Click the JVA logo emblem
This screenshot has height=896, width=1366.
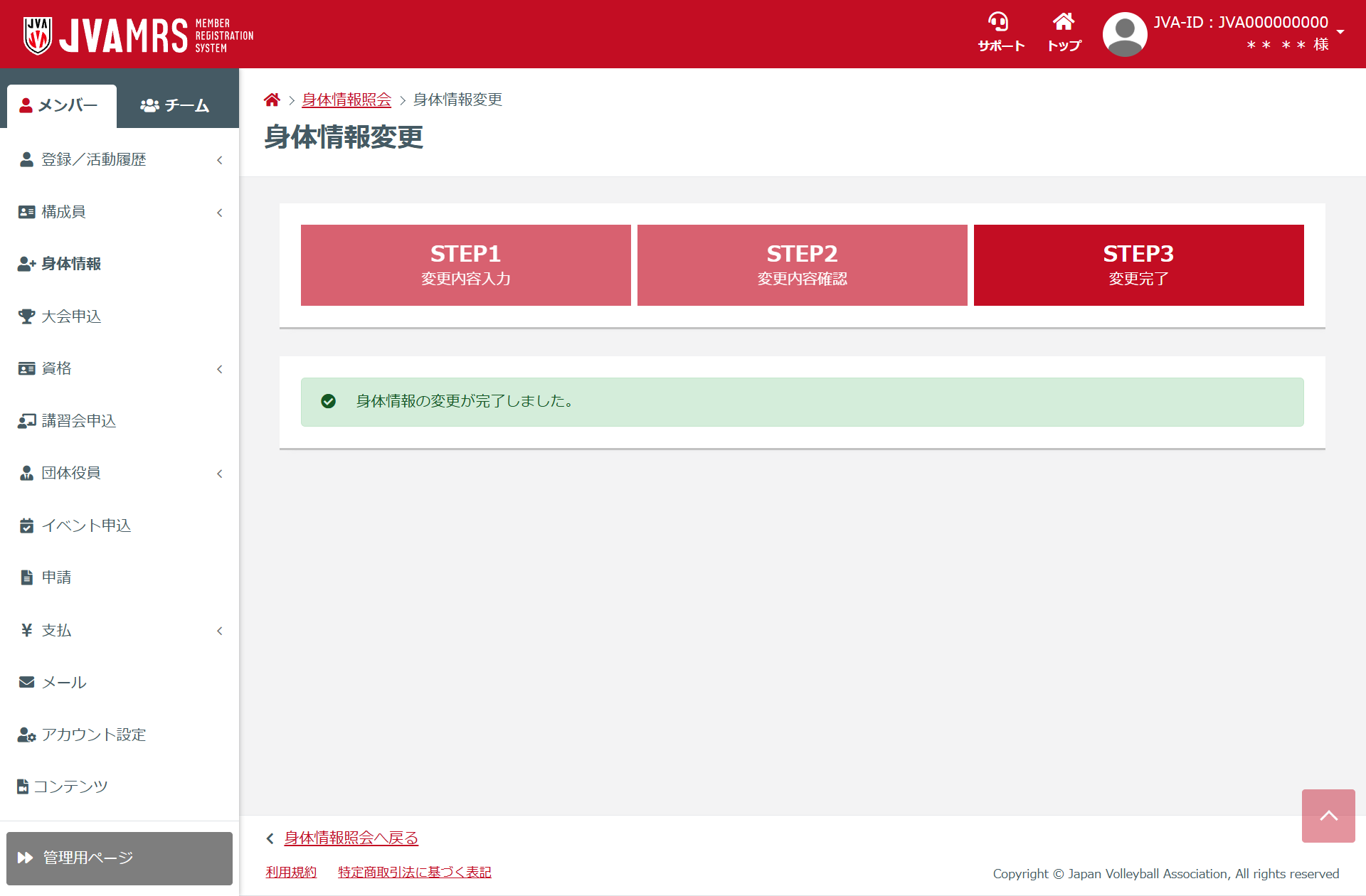(x=37, y=35)
